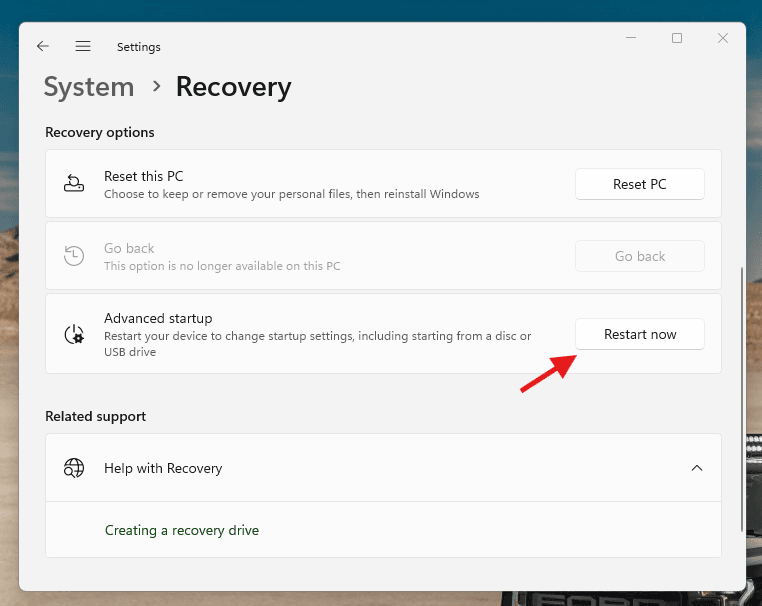Click the Reset PC button
The height and width of the screenshot is (606, 762).
[x=639, y=184]
